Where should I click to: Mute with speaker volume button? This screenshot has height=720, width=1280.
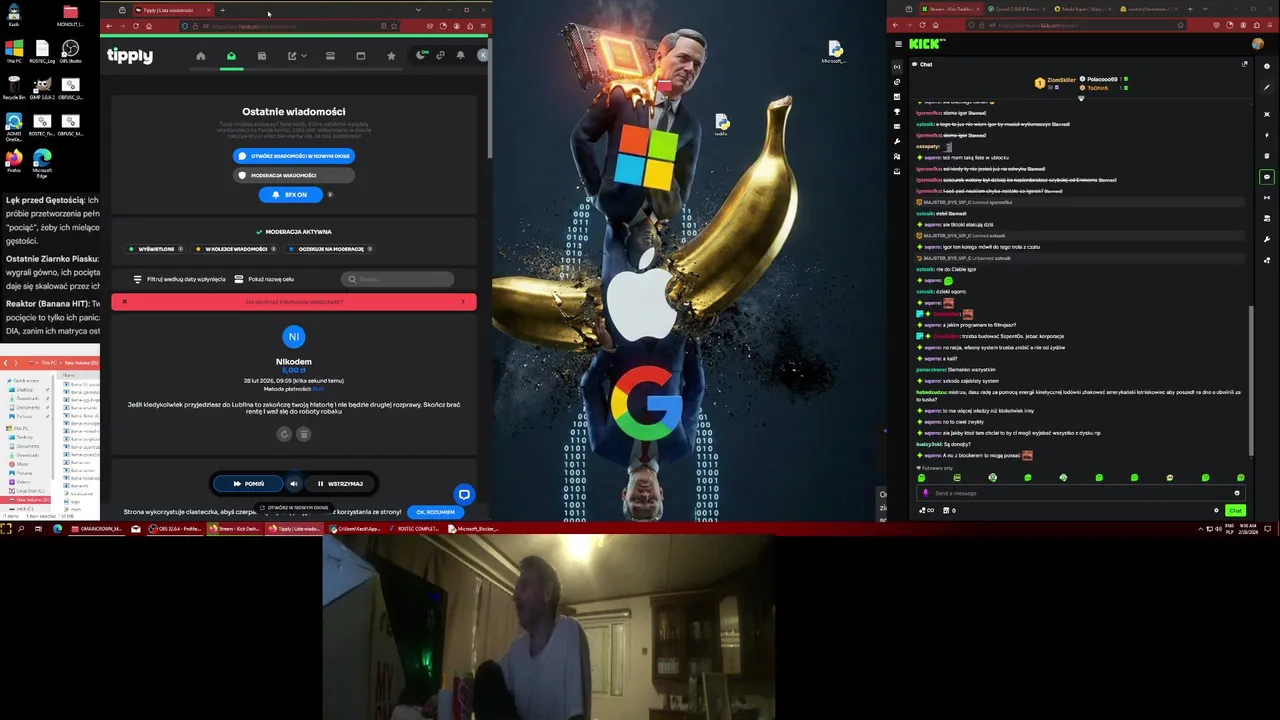[294, 484]
